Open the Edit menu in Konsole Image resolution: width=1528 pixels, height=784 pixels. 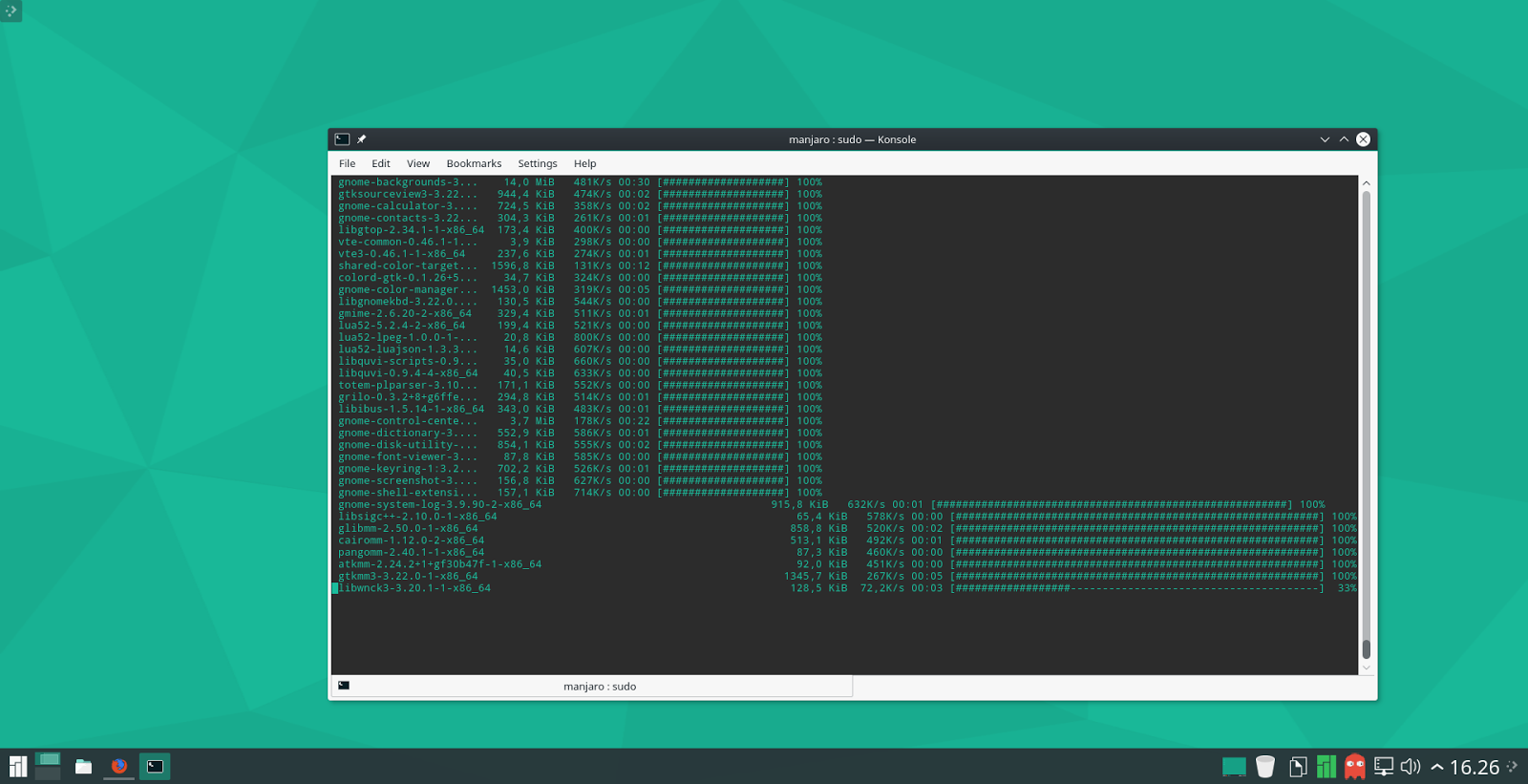pyautogui.click(x=381, y=163)
